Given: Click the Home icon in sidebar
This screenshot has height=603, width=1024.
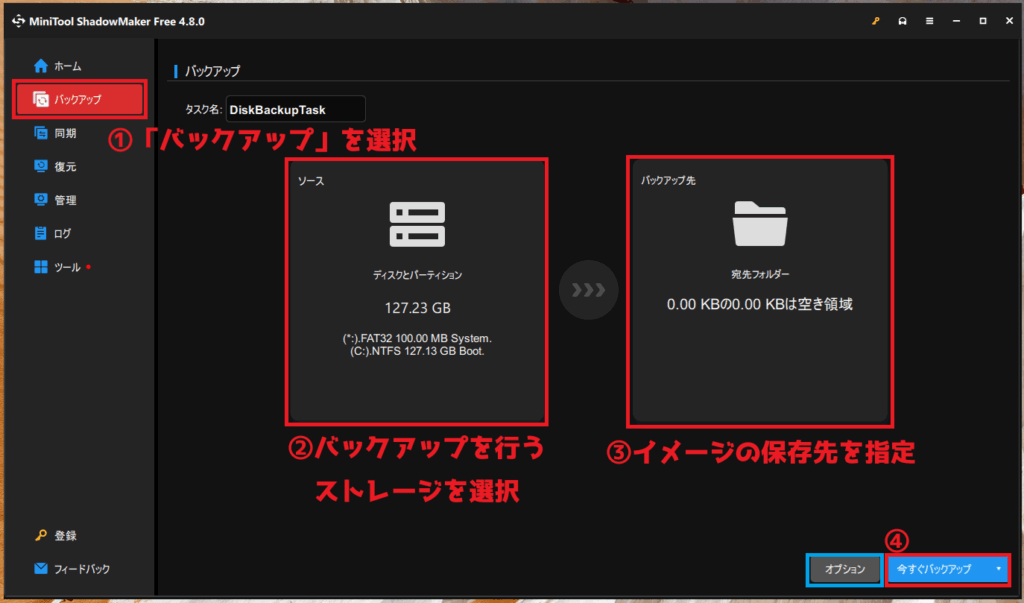Looking at the screenshot, I should click(x=41, y=66).
